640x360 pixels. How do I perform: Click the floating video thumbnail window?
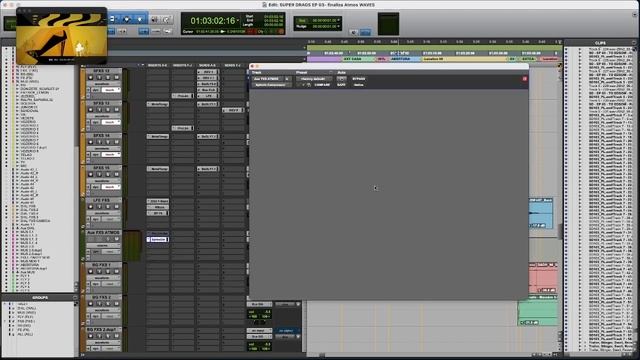62,36
